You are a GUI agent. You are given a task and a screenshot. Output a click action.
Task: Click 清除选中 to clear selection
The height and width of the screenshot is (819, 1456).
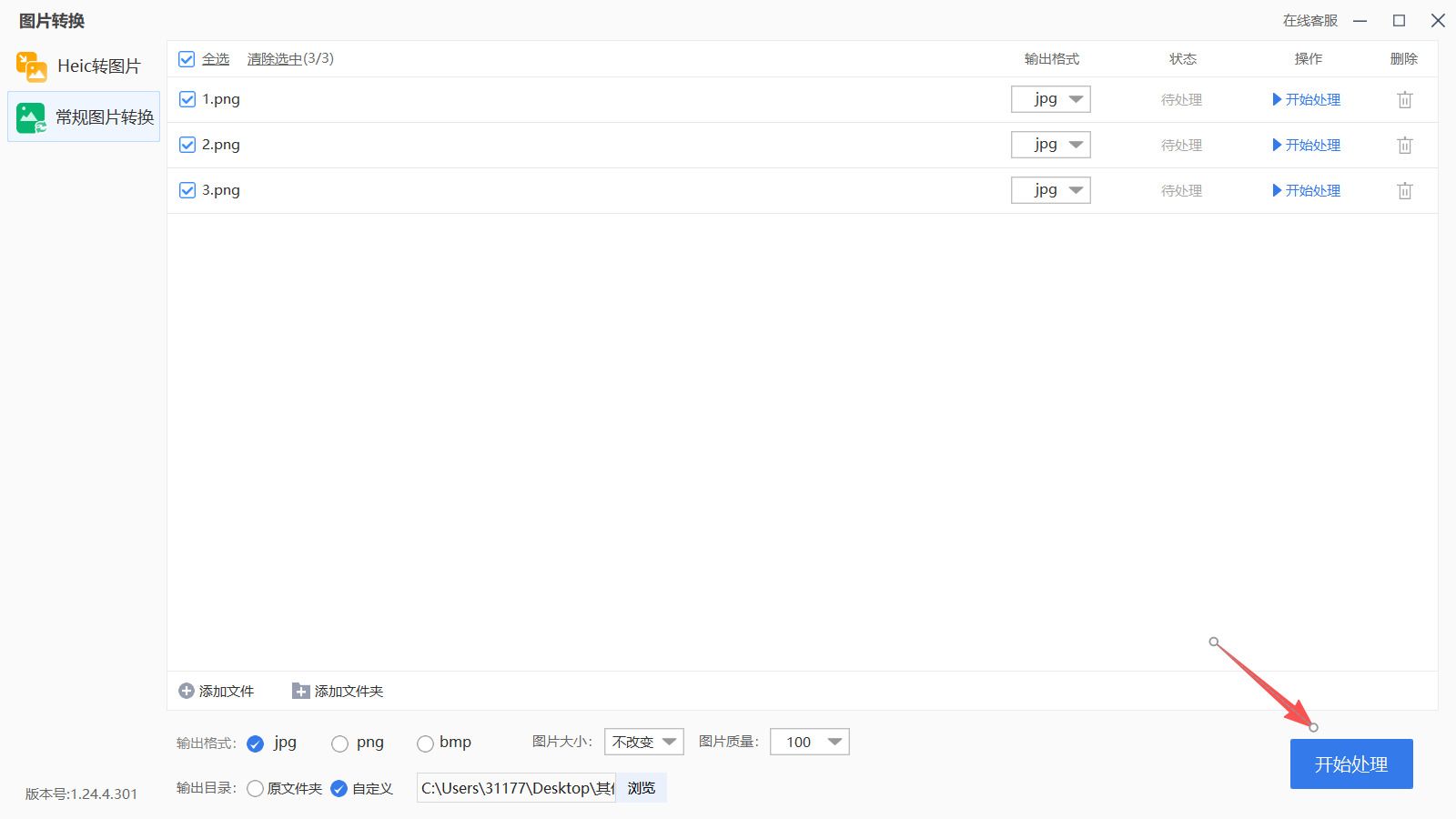275,59
